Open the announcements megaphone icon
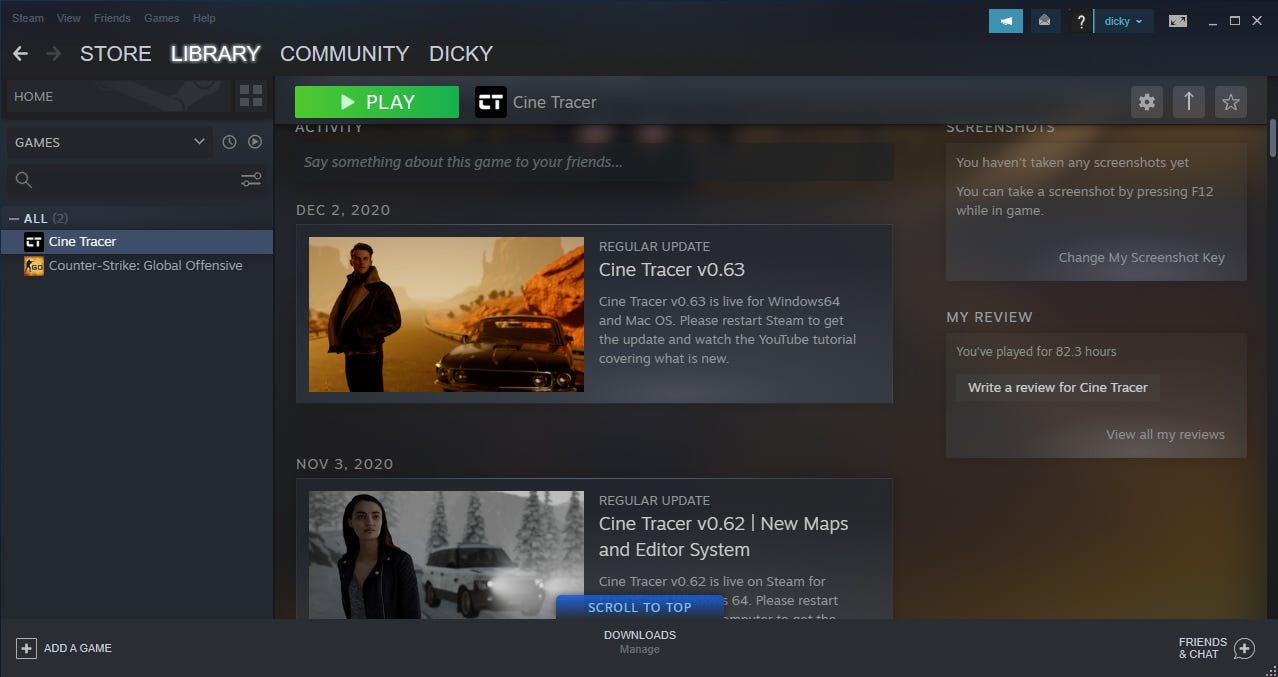1278x677 pixels. 1005,21
